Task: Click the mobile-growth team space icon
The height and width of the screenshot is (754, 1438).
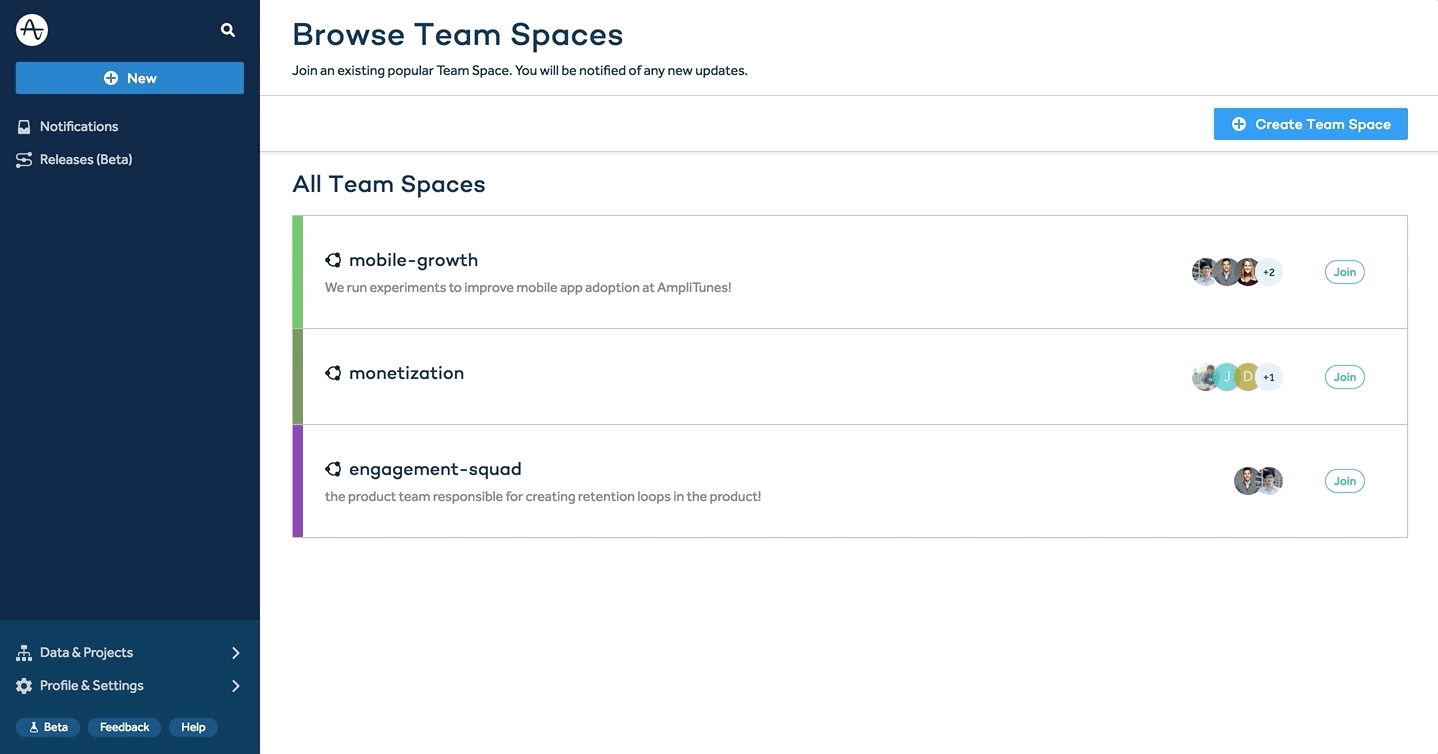Action: click(x=333, y=260)
